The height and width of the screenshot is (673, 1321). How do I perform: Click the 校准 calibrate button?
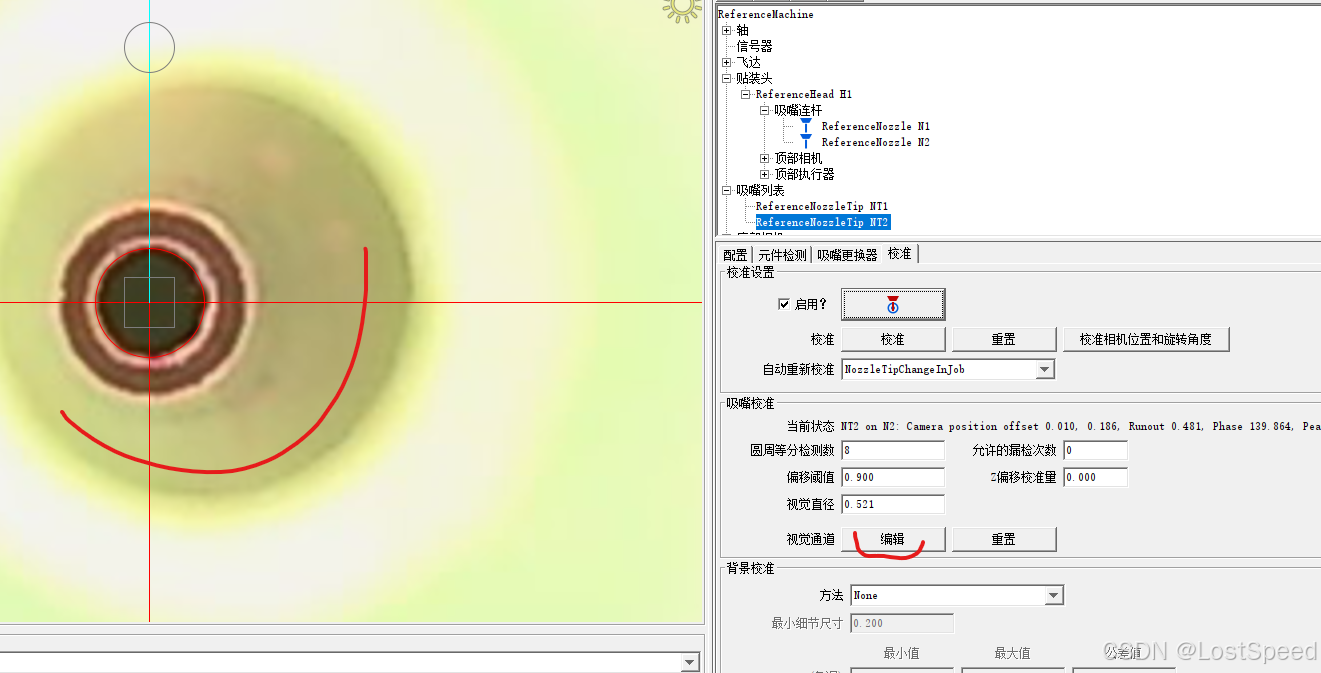pyautogui.click(x=893, y=339)
